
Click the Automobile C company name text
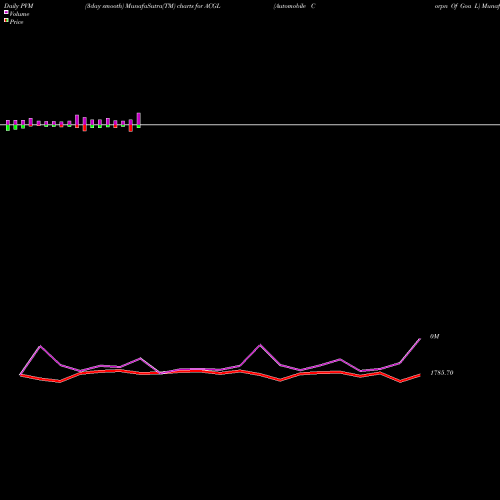(294, 6)
